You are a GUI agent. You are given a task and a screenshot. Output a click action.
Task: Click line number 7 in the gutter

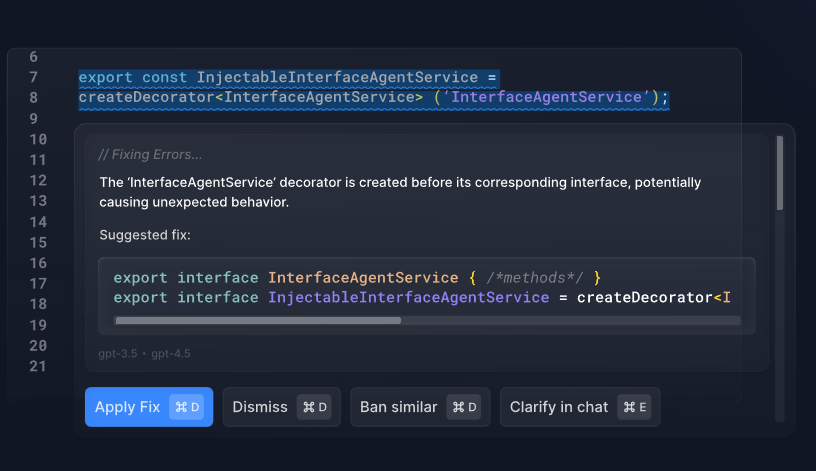point(34,77)
